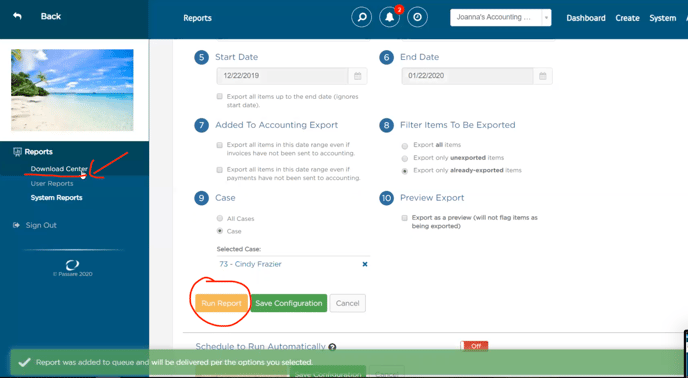
Task: Open End Date calendar icon
Action: coord(543,76)
